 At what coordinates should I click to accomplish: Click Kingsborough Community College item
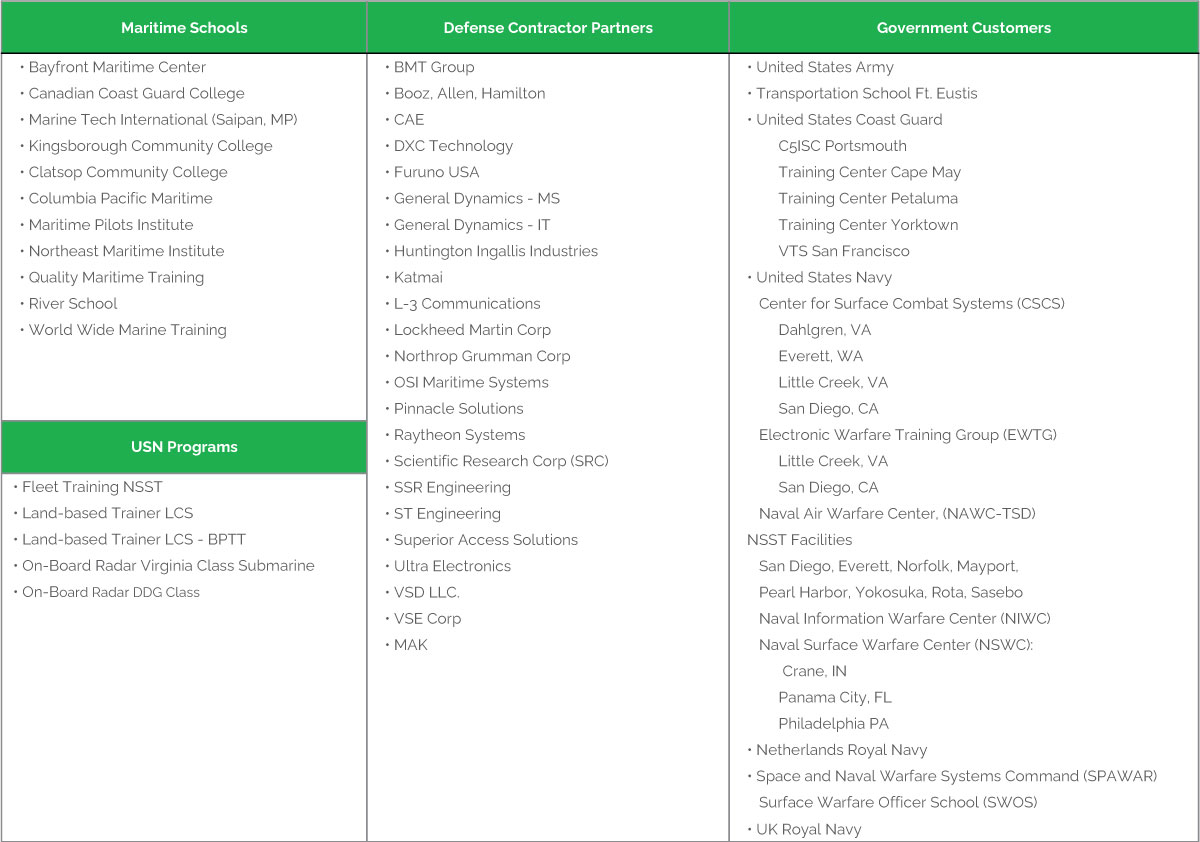(x=150, y=146)
